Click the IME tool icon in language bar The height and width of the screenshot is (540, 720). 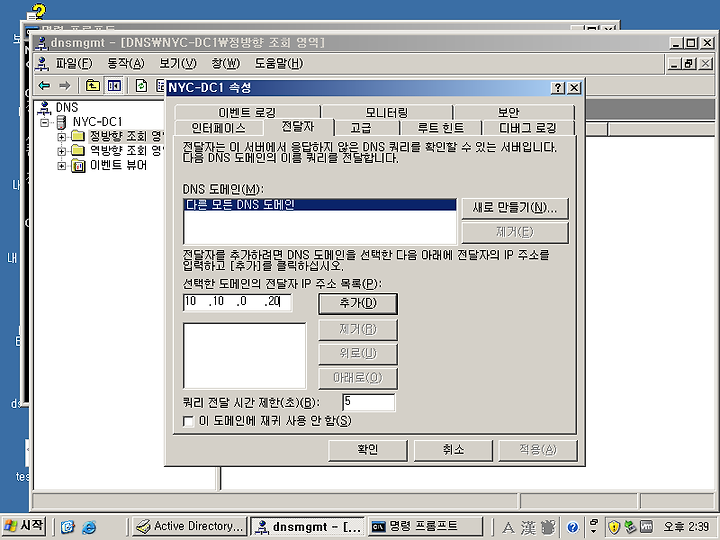(x=548, y=528)
